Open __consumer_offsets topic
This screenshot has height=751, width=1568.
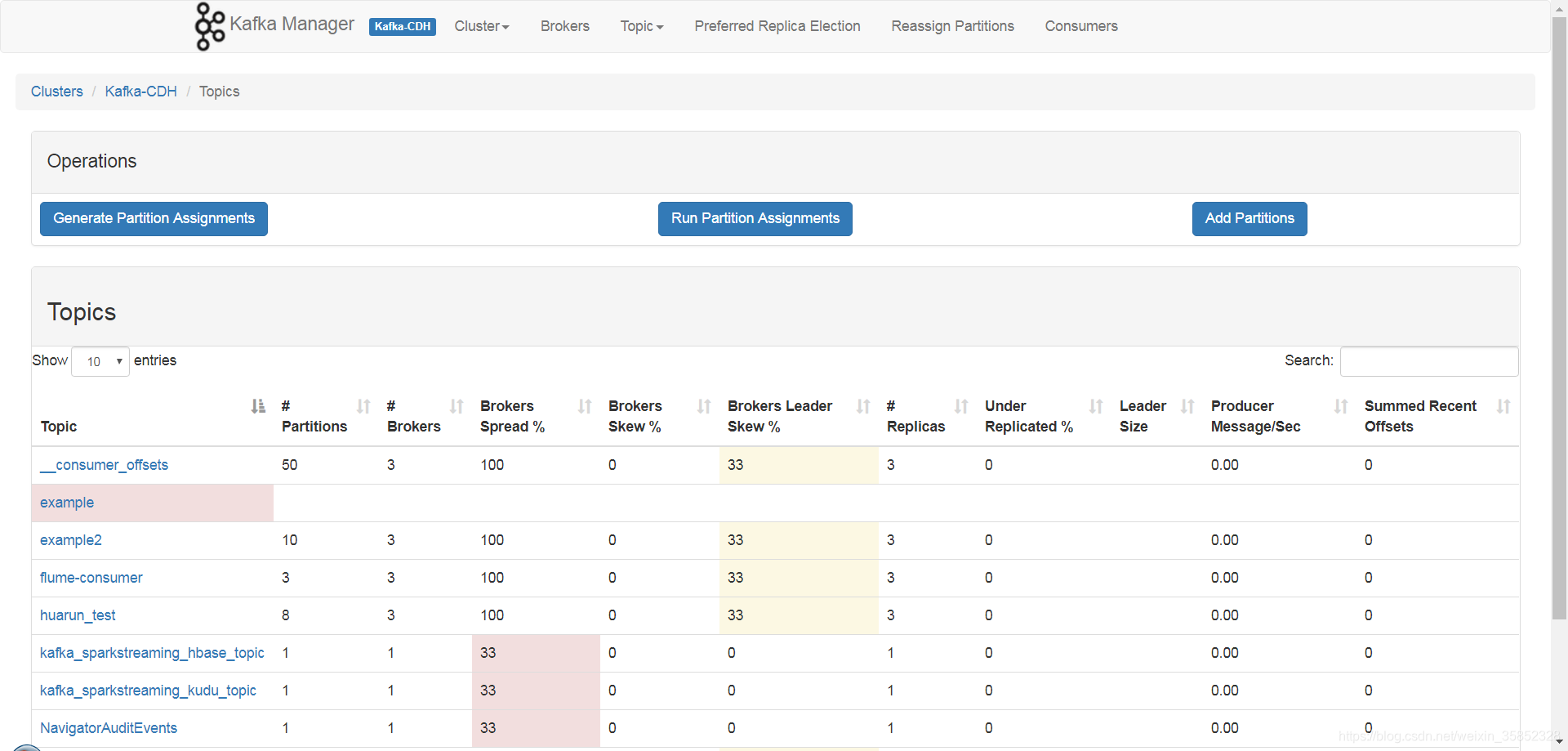[x=105, y=465]
